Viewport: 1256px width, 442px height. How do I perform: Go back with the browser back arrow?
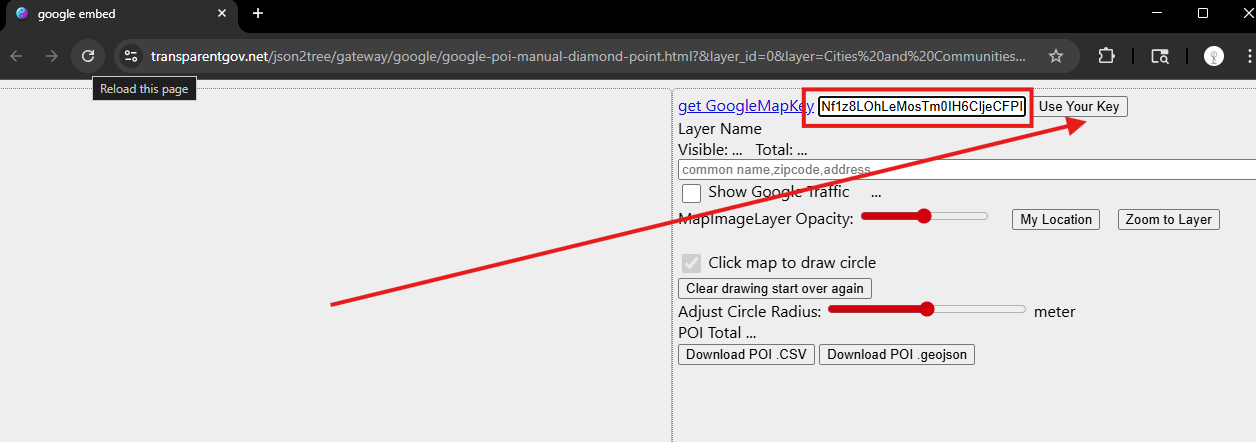click(x=16, y=56)
